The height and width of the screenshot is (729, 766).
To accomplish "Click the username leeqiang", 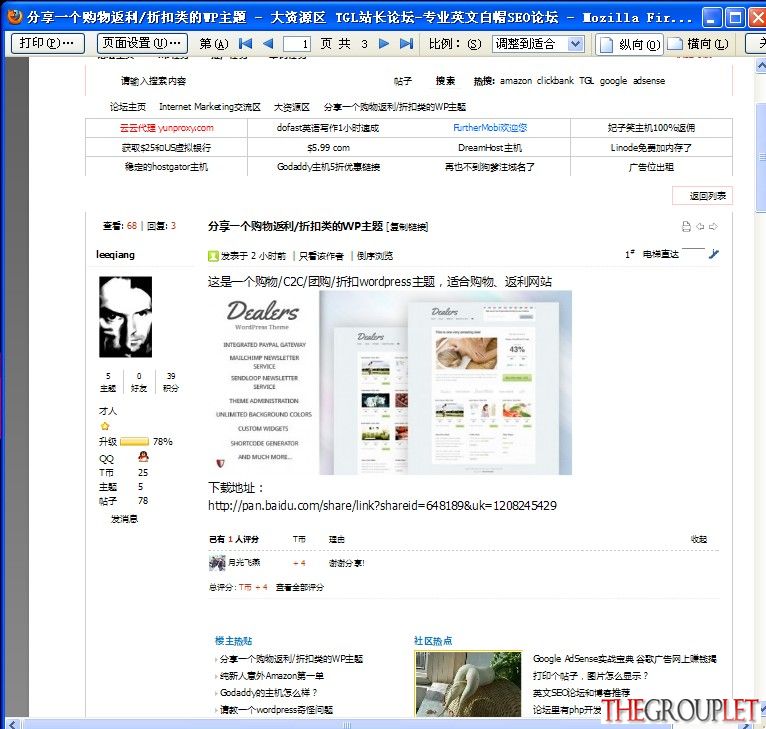I will point(115,255).
